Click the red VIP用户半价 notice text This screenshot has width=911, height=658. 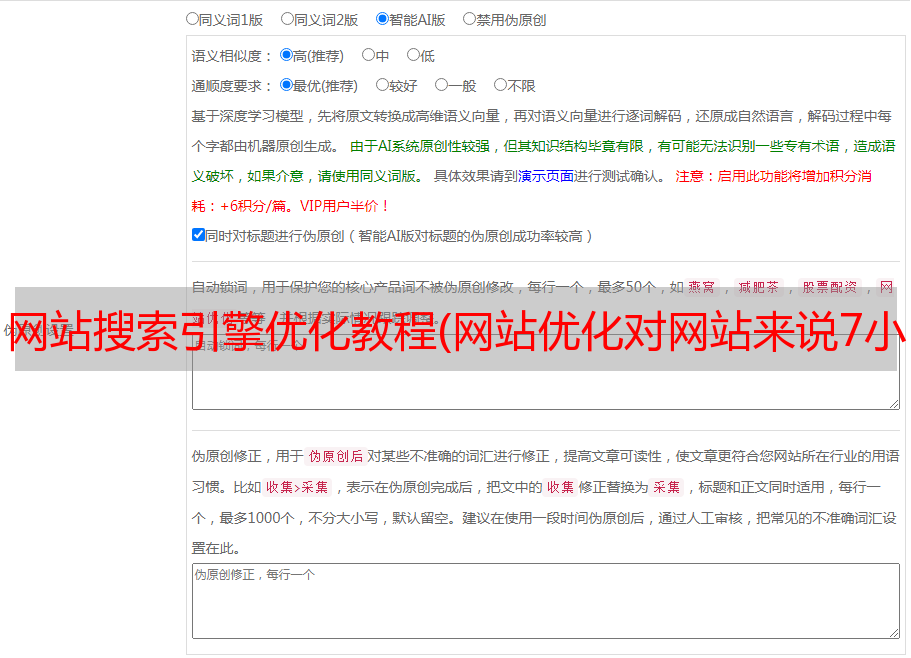(x=344, y=206)
